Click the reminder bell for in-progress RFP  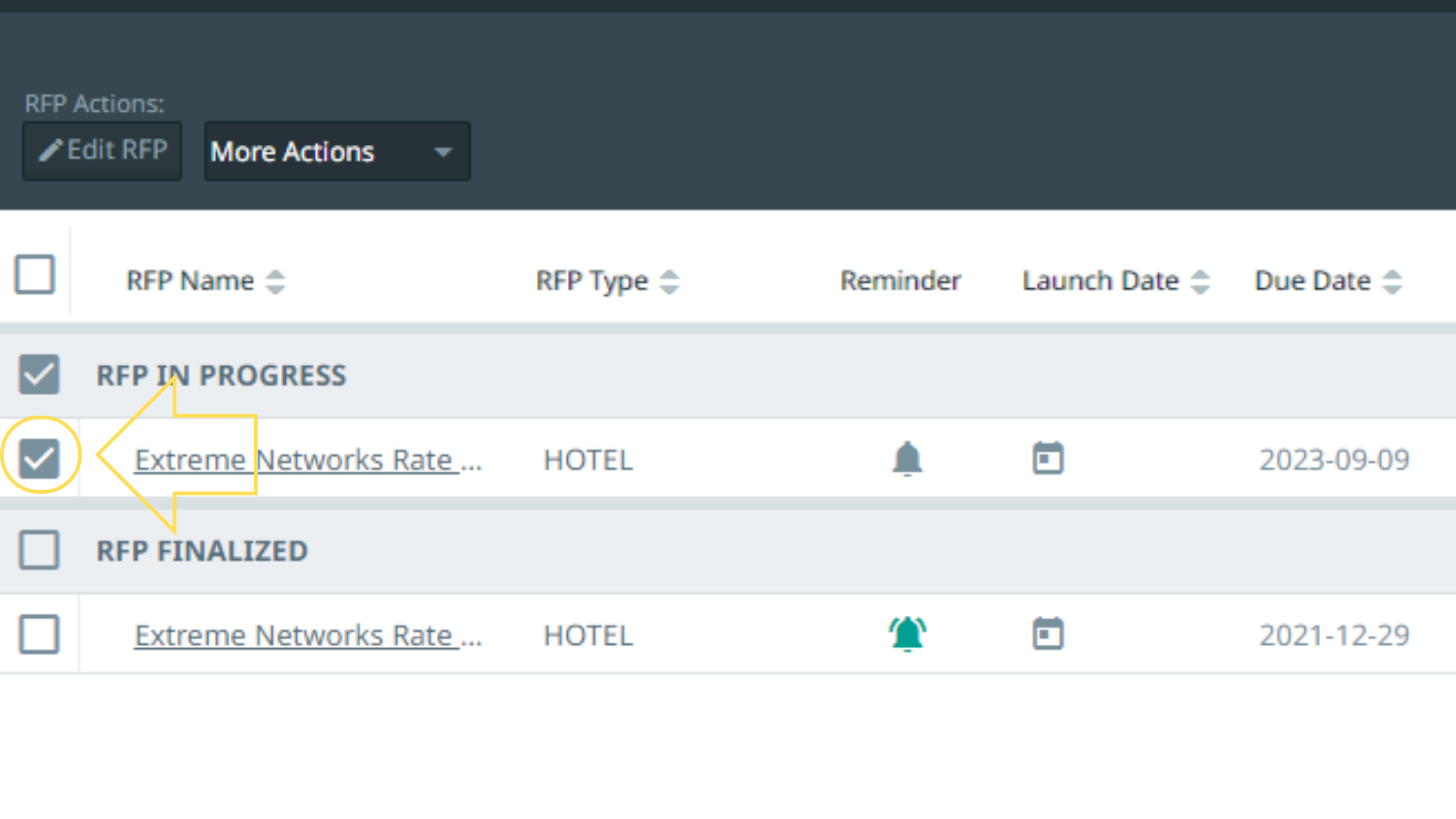(x=907, y=459)
